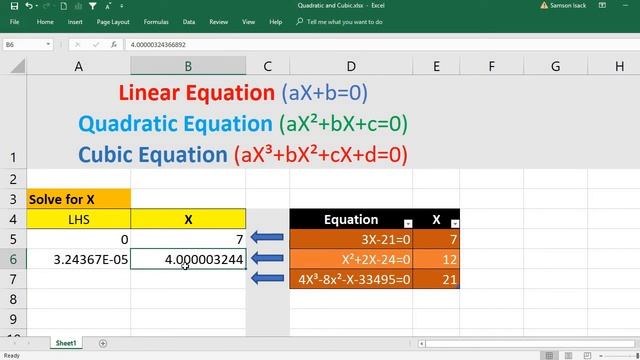The width and height of the screenshot is (640, 360).
Task: Open the Review tab
Action: tap(218, 22)
